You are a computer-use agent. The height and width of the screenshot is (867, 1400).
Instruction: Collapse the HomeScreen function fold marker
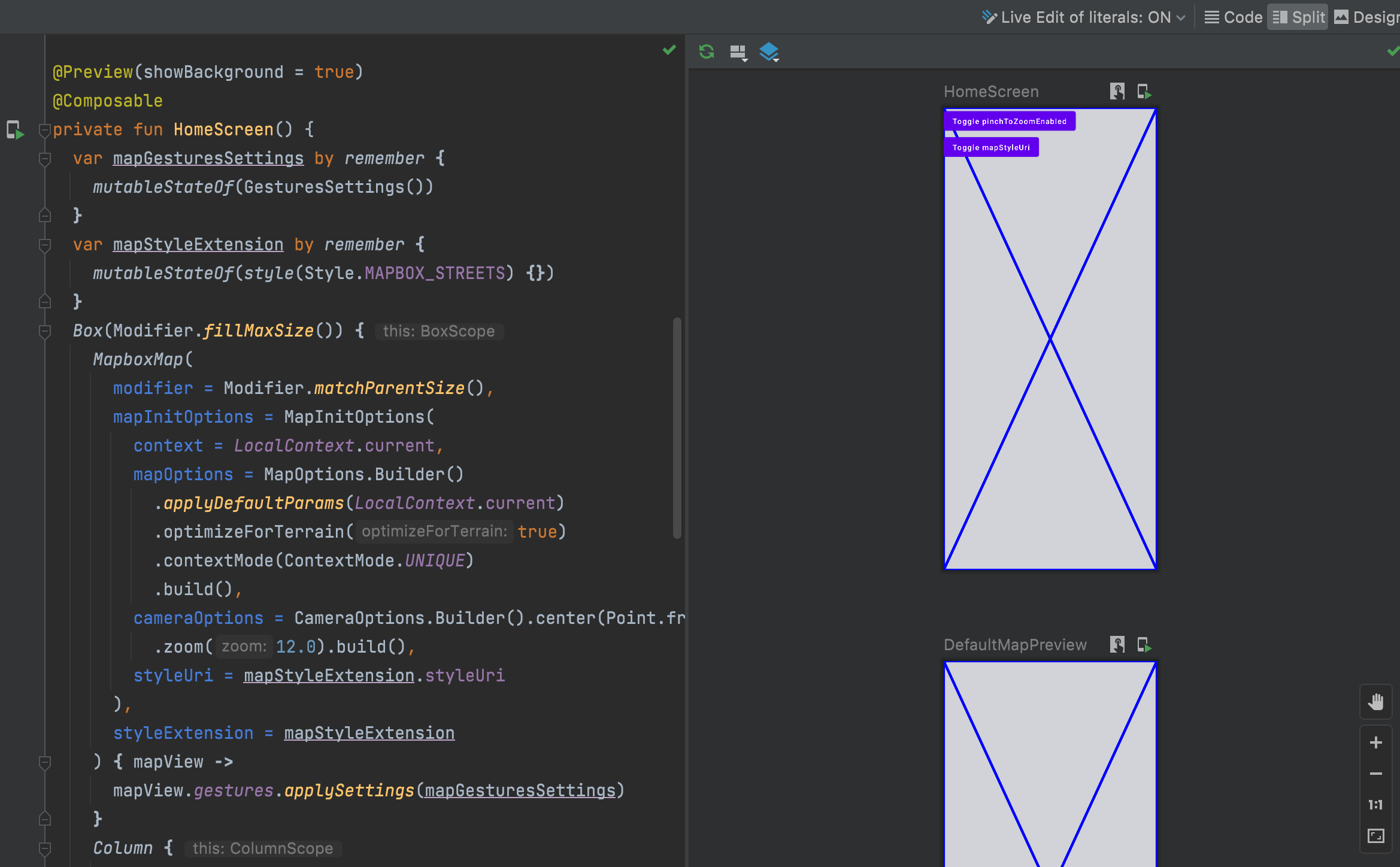tap(44, 130)
